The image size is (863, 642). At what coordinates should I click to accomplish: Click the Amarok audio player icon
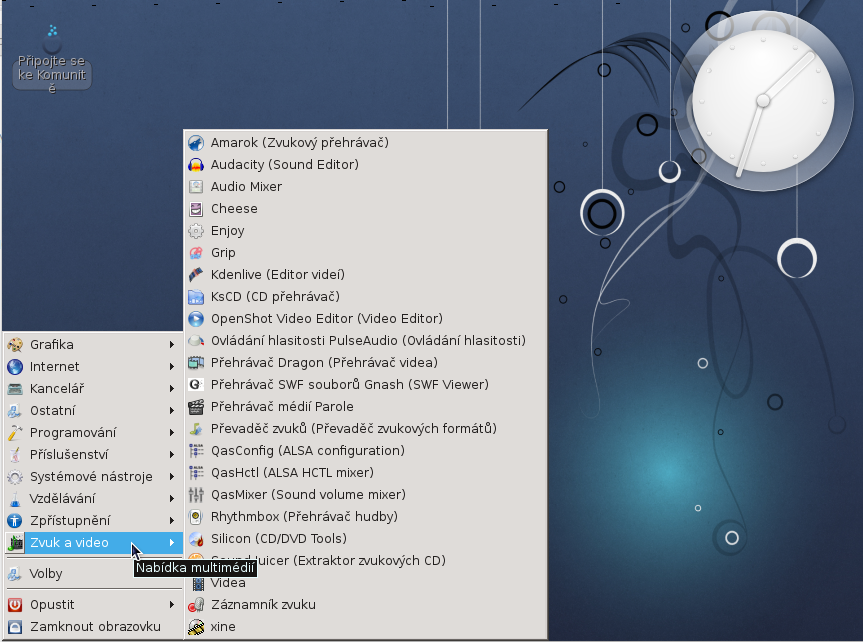pyautogui.click(x=196, y=143)
